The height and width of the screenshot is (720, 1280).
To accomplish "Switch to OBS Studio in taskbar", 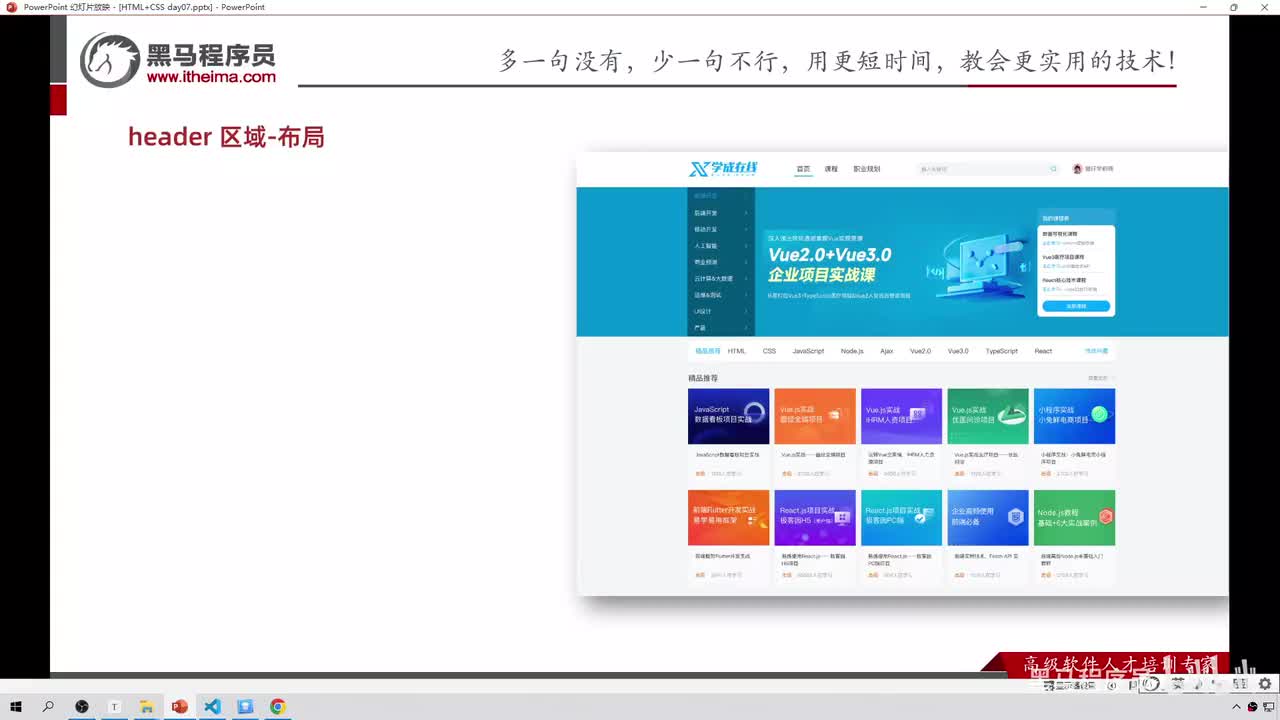I will (x=82, y=707).
